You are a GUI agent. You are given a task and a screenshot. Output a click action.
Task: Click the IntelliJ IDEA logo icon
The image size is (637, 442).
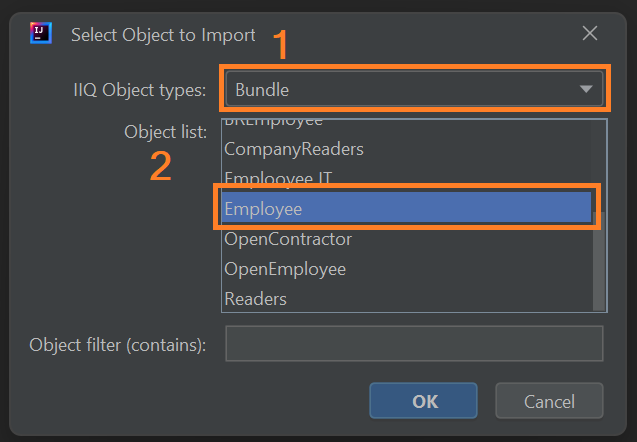click(x=41, y=33)
